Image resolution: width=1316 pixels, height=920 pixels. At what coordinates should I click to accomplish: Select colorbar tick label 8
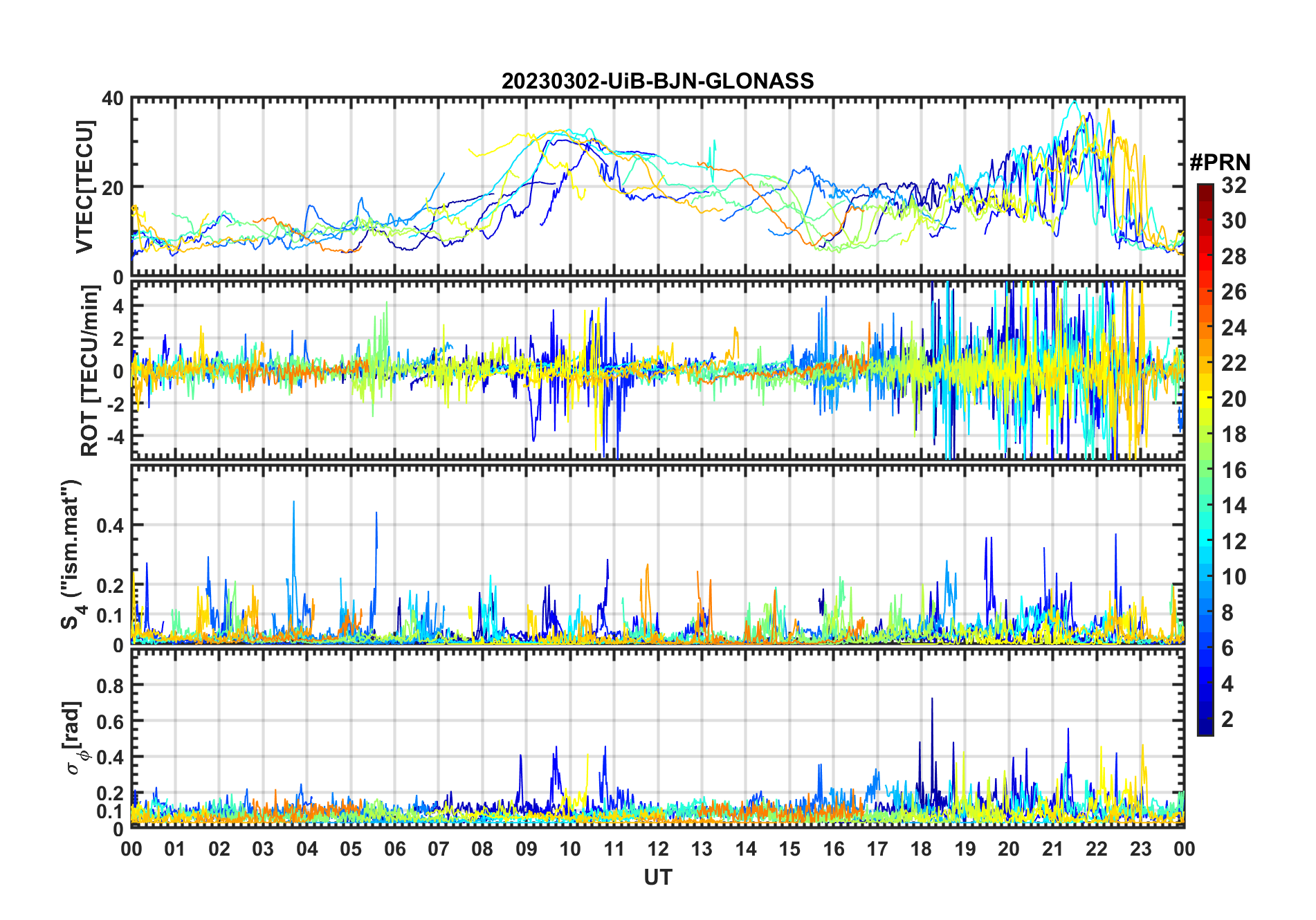[1227, 613]
